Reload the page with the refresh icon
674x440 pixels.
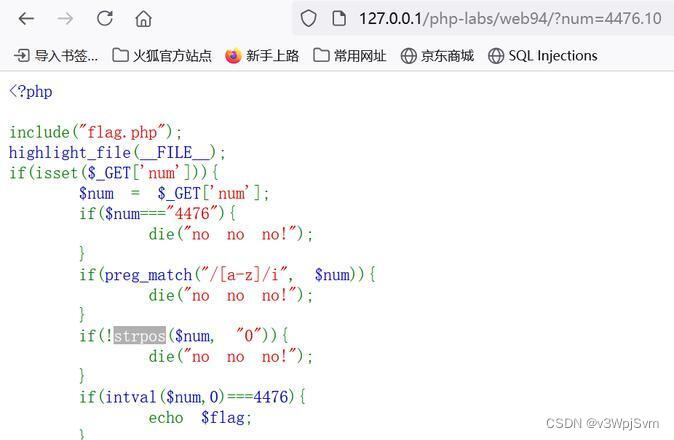[104, 18]
